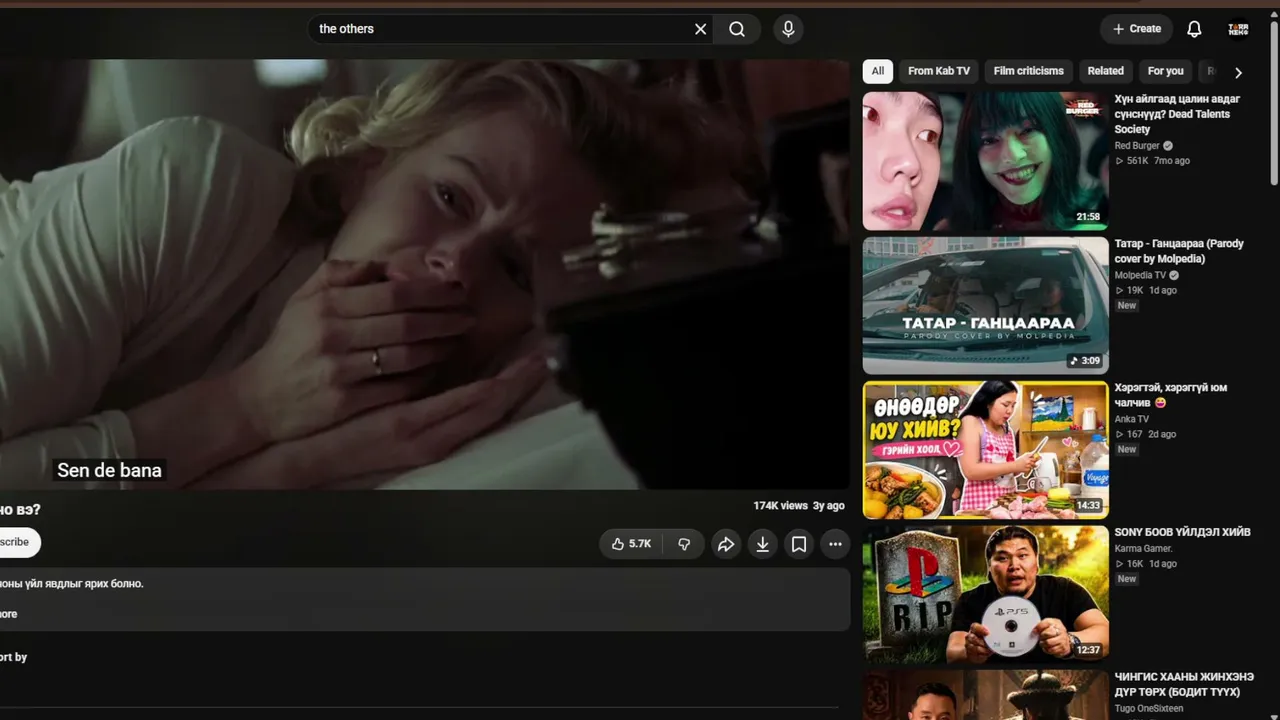The image size is (1280, 720).
Task: Show more filter chips with right arrow
Action: point(1238,72)
